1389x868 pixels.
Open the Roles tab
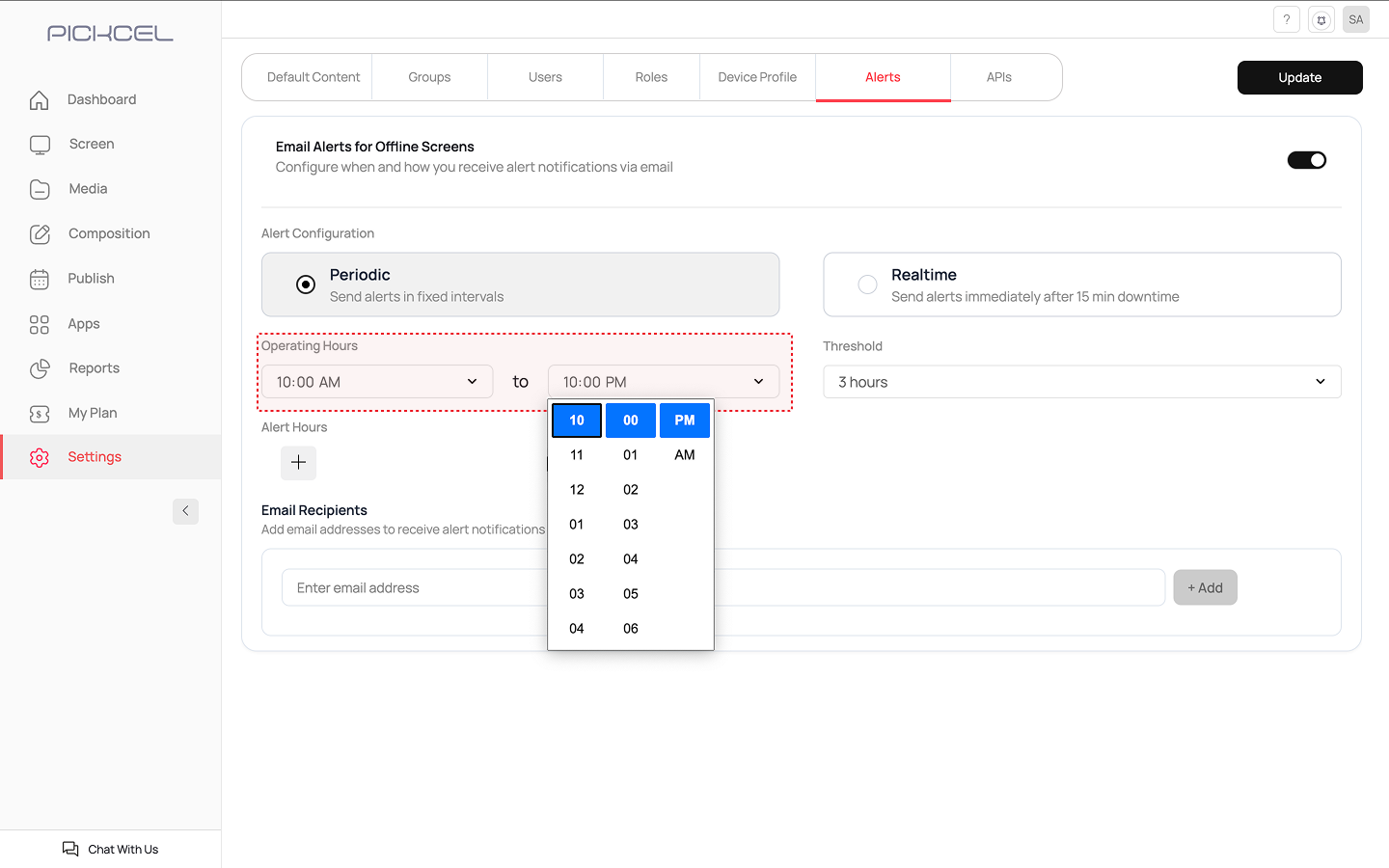tap(651, 77)
